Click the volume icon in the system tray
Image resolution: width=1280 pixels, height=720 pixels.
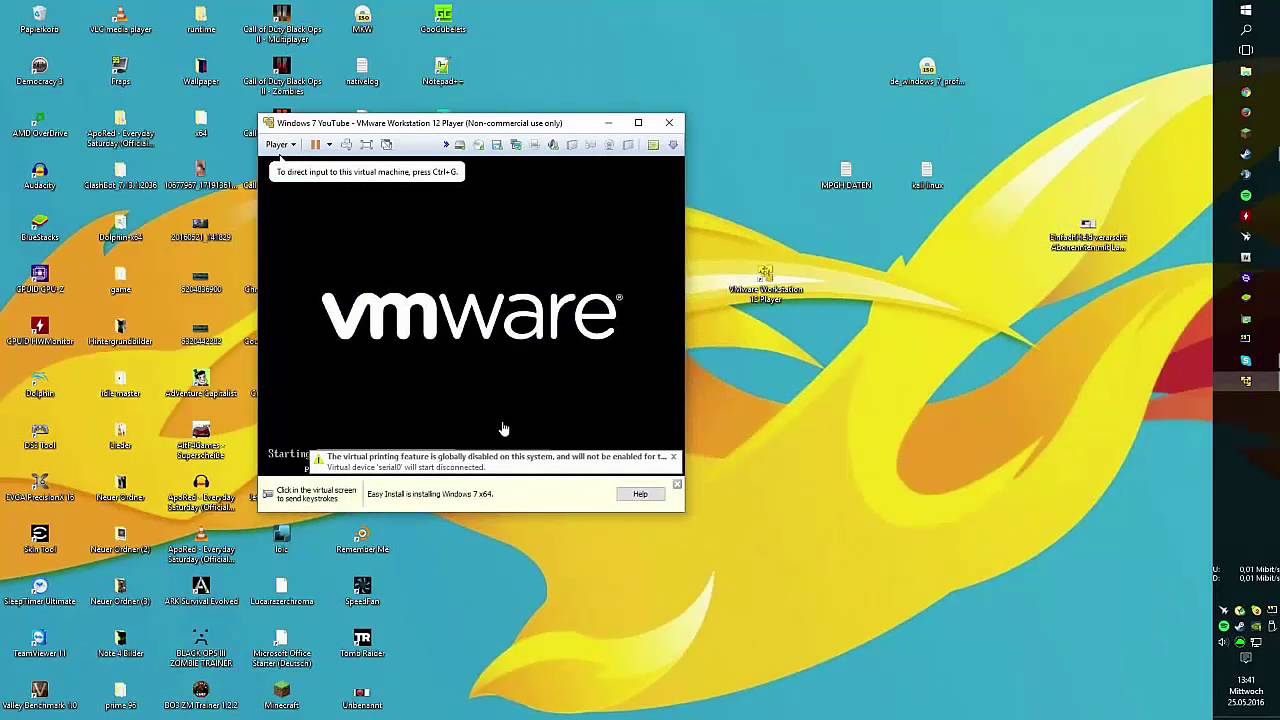tap(1224, 643)
